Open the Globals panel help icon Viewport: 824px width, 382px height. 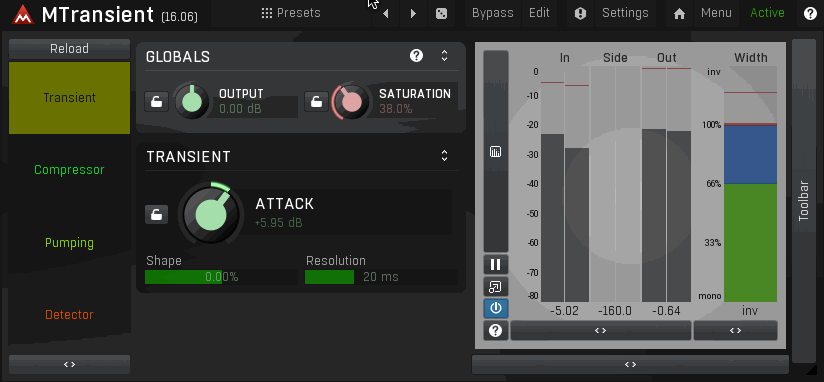point(416,56)
